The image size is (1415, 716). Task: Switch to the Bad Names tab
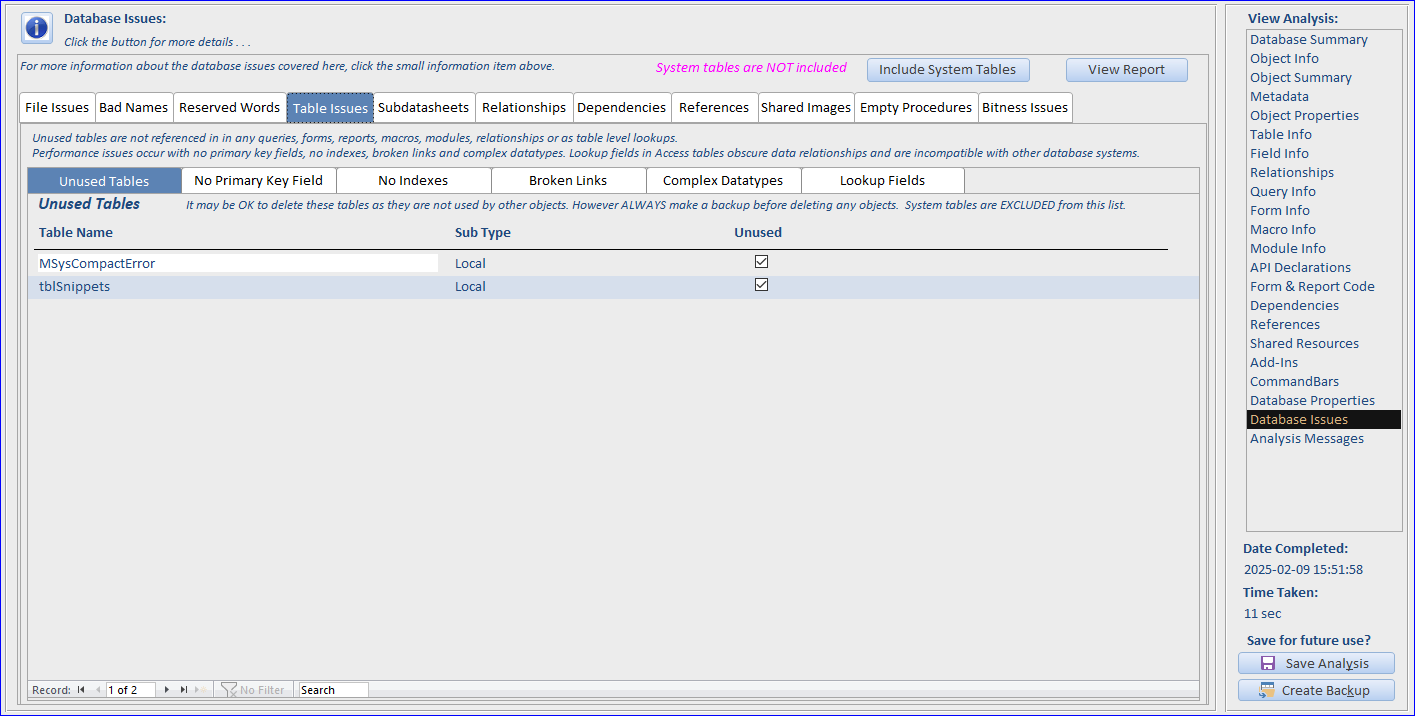pos(134,108)
